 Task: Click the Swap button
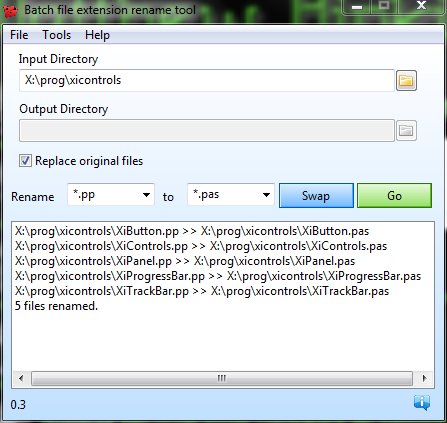(x=316, y=195)
